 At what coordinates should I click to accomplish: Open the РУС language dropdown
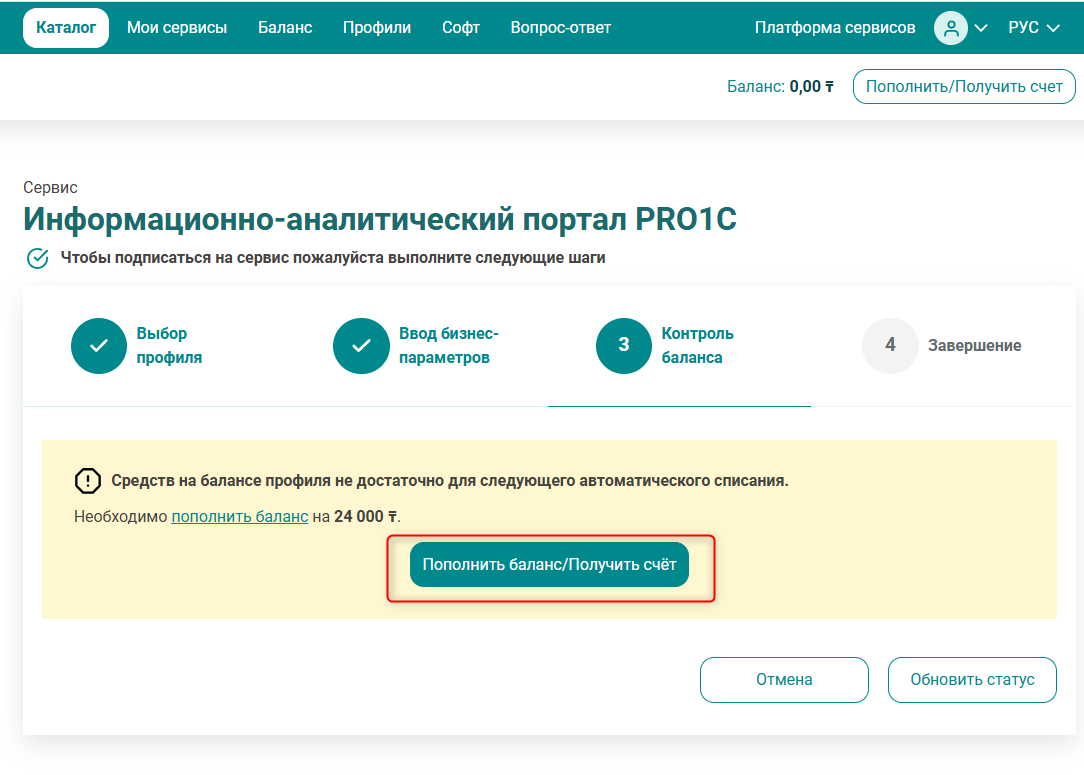coord(1033,28)
